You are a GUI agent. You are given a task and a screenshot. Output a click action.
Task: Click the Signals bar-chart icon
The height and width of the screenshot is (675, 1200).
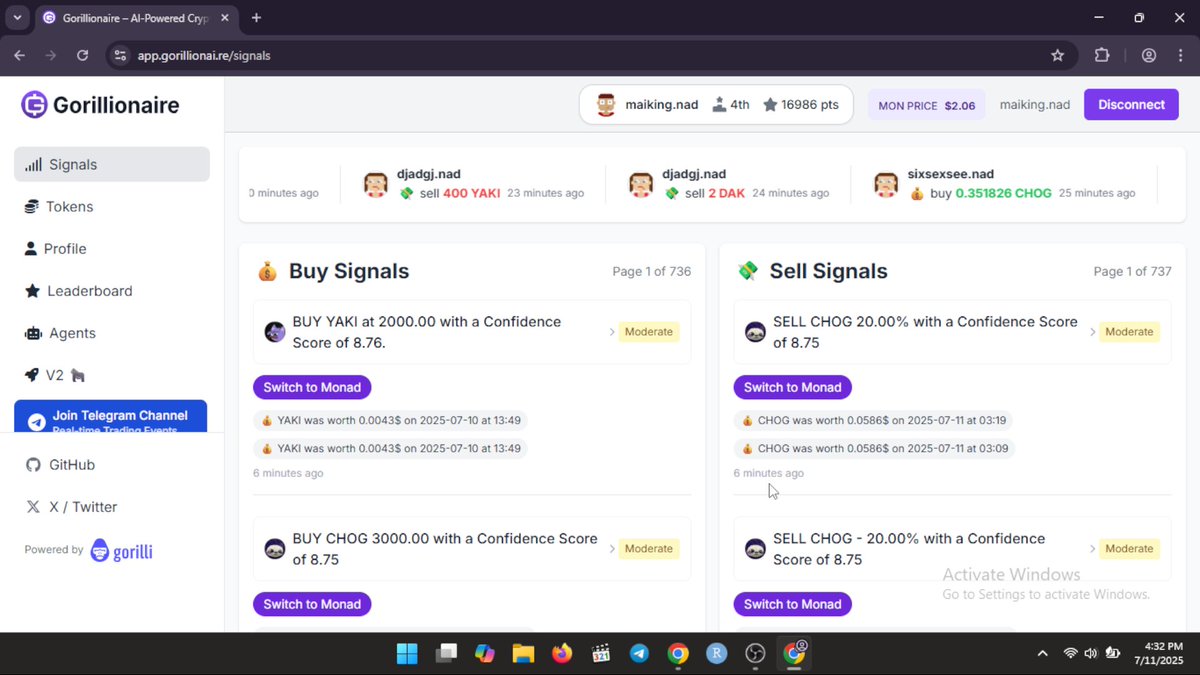point(33,165)
